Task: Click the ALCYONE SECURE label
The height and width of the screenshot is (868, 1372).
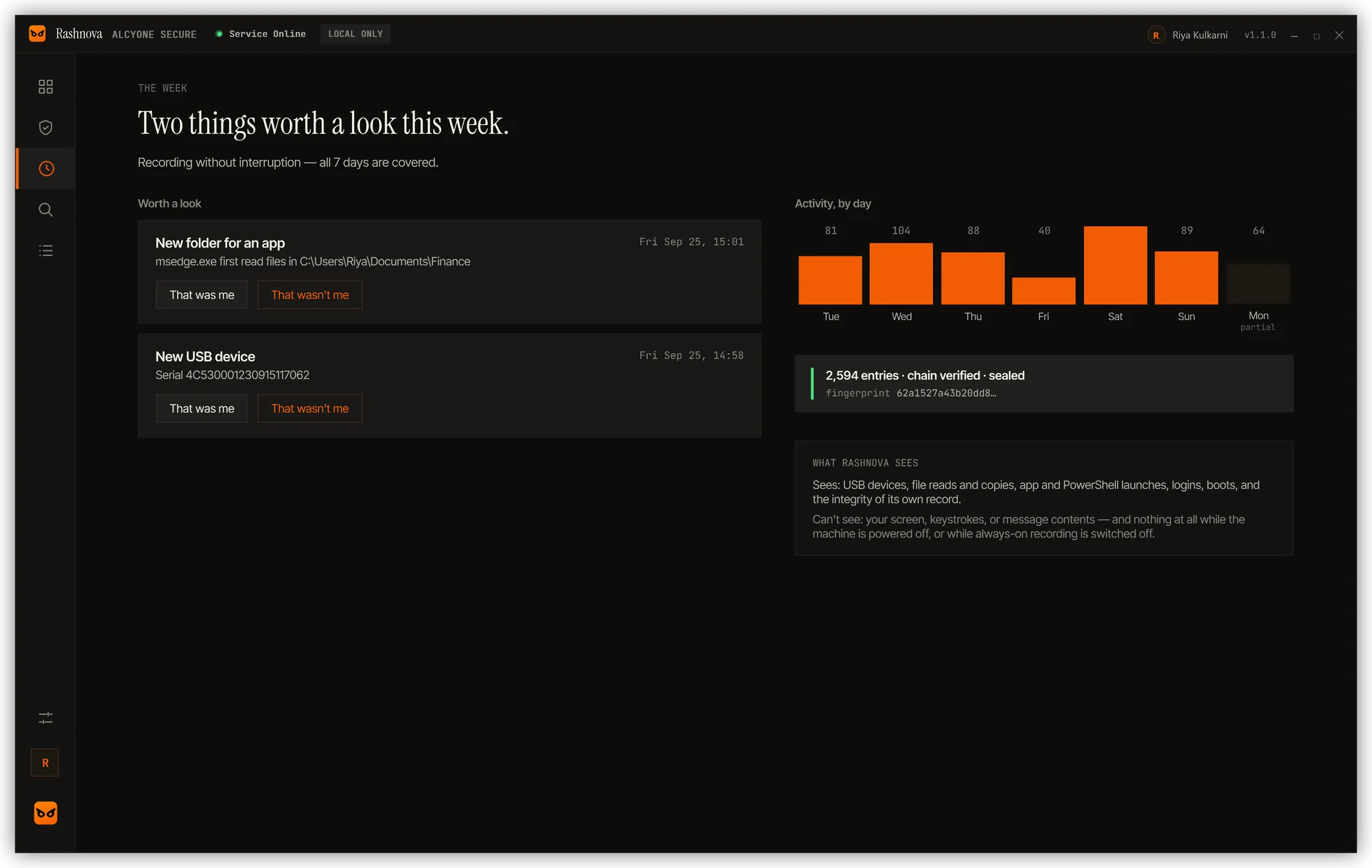Action: (x=154, y=34)
